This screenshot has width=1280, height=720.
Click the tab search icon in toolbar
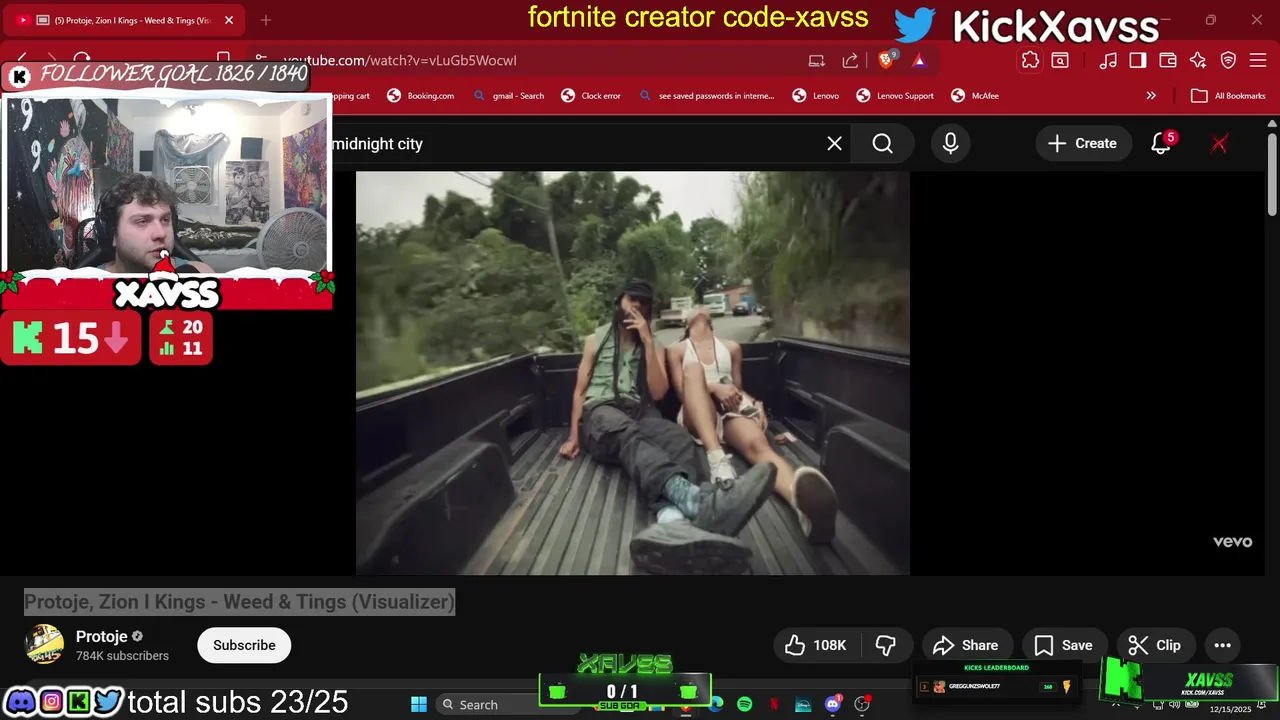(1060, 60)
